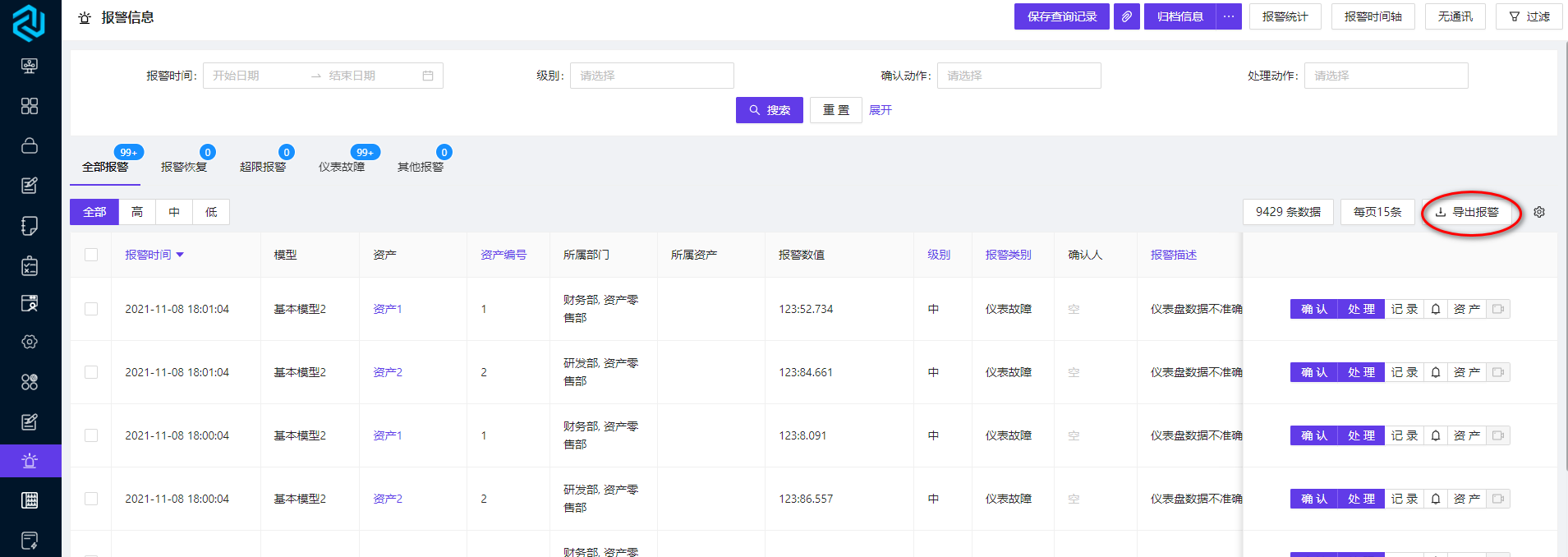Click the 归档信息 button

coord(1180,16)
